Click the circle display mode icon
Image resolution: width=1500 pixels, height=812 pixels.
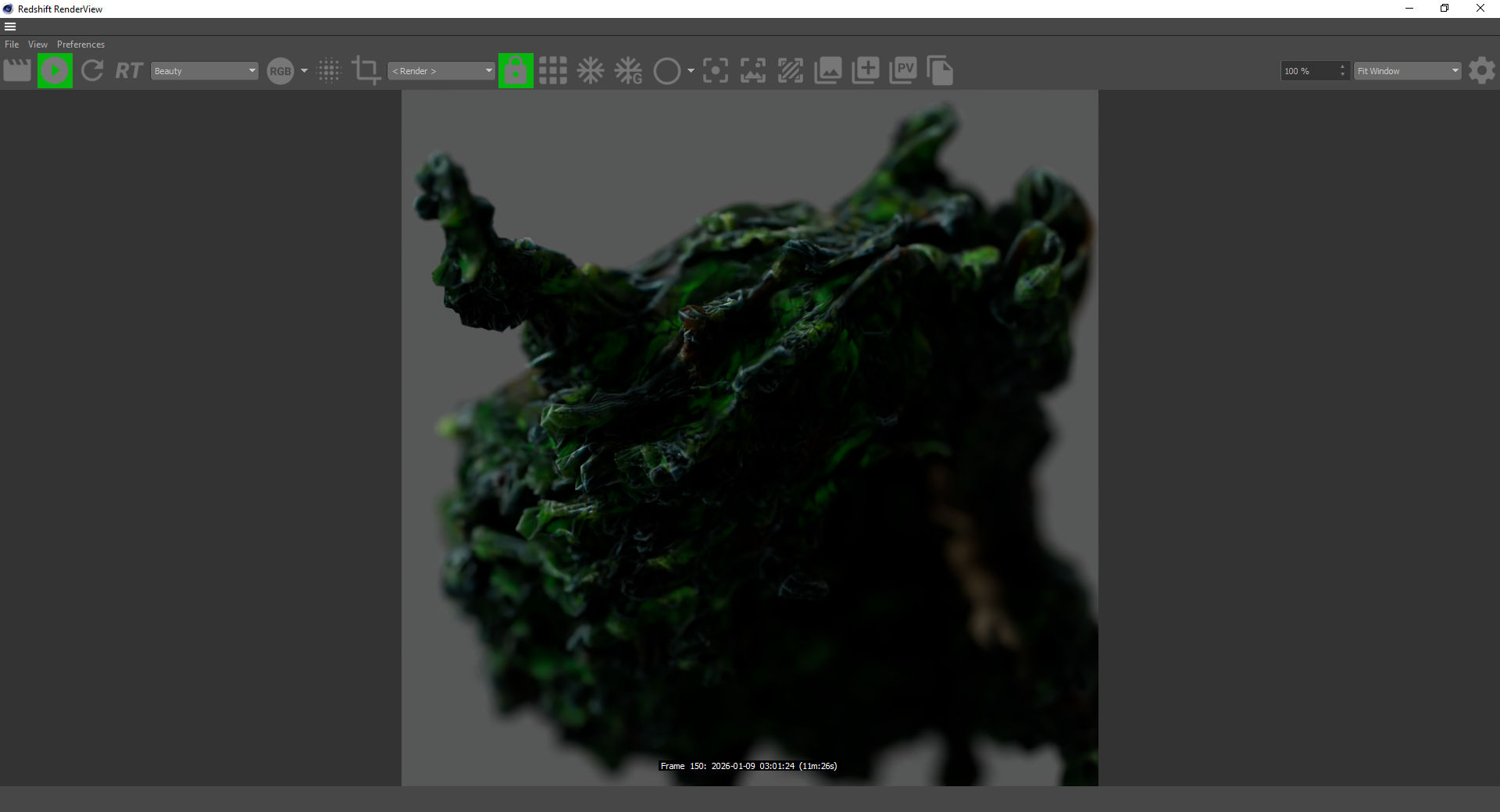coord(666,71)
